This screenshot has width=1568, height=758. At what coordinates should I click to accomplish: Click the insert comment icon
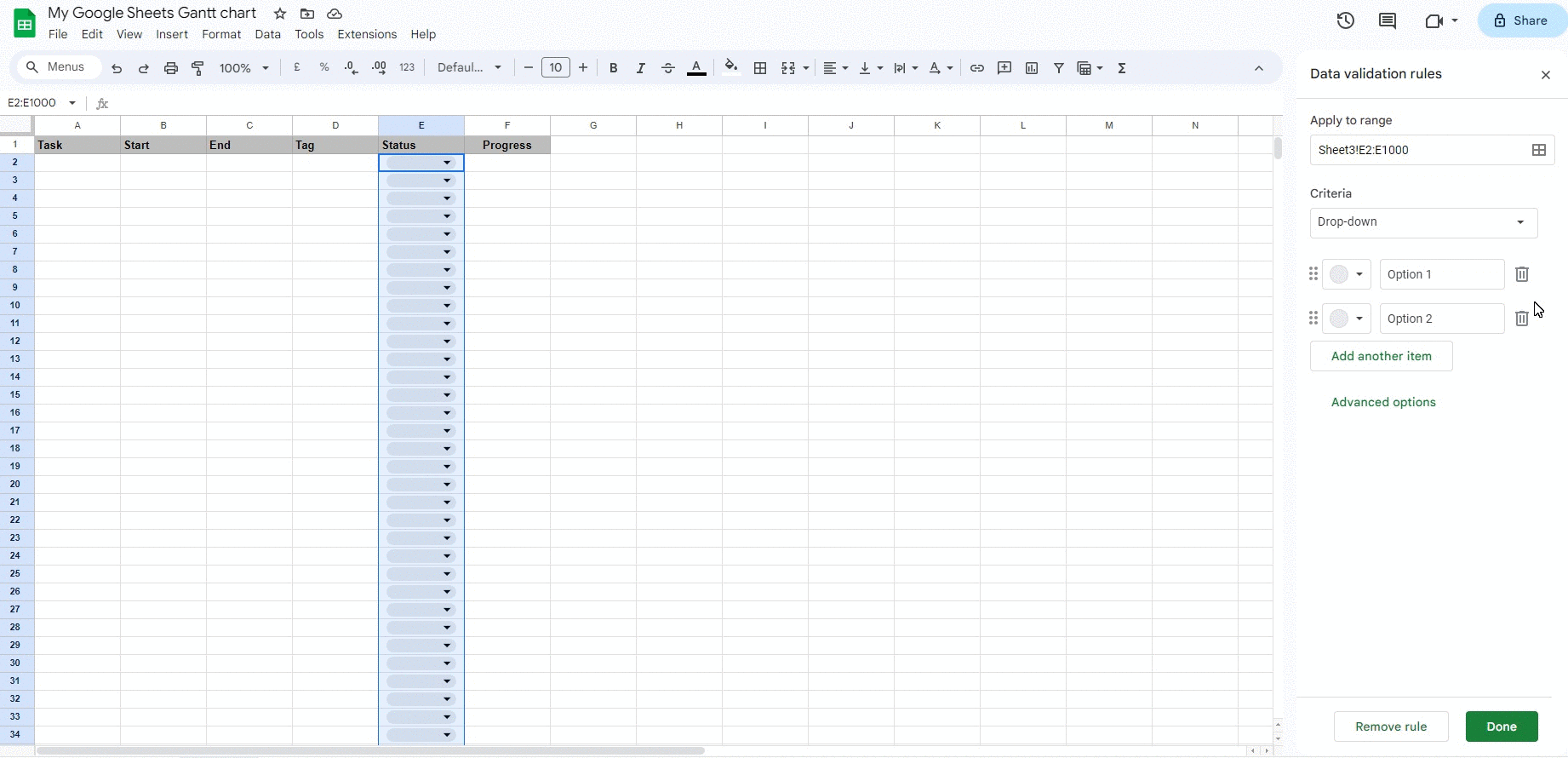coord(1004,68)
